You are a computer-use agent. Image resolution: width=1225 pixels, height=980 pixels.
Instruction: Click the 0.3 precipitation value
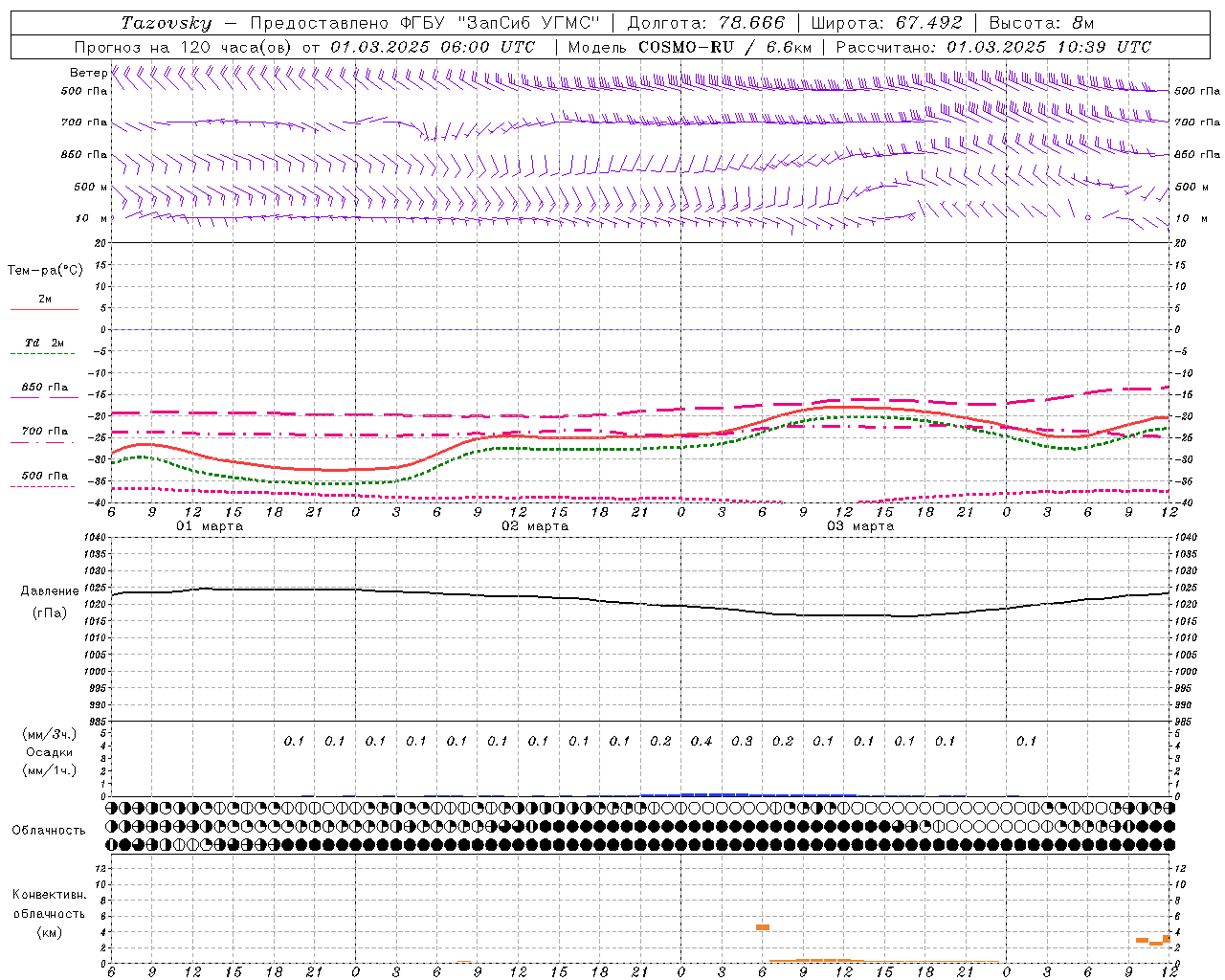pyautogui.click(x=742, y=742)
